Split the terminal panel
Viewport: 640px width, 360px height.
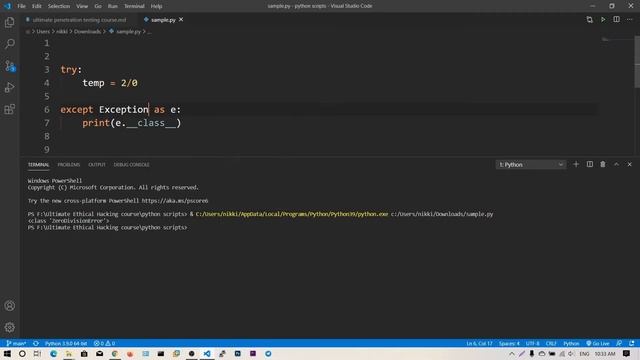pos(590,164)
